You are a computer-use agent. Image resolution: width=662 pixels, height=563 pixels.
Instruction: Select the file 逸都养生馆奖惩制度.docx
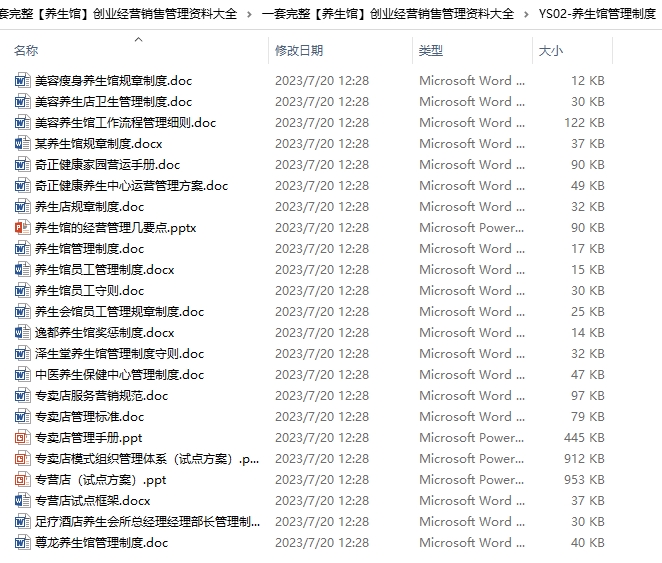104,332
